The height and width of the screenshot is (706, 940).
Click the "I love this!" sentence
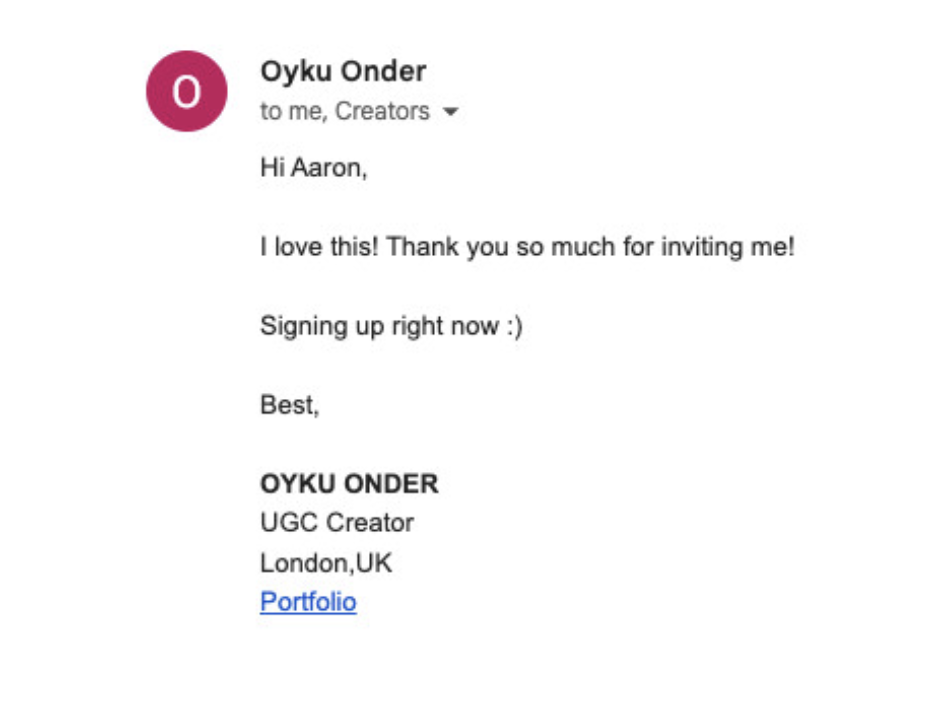[x=320, y=246]
